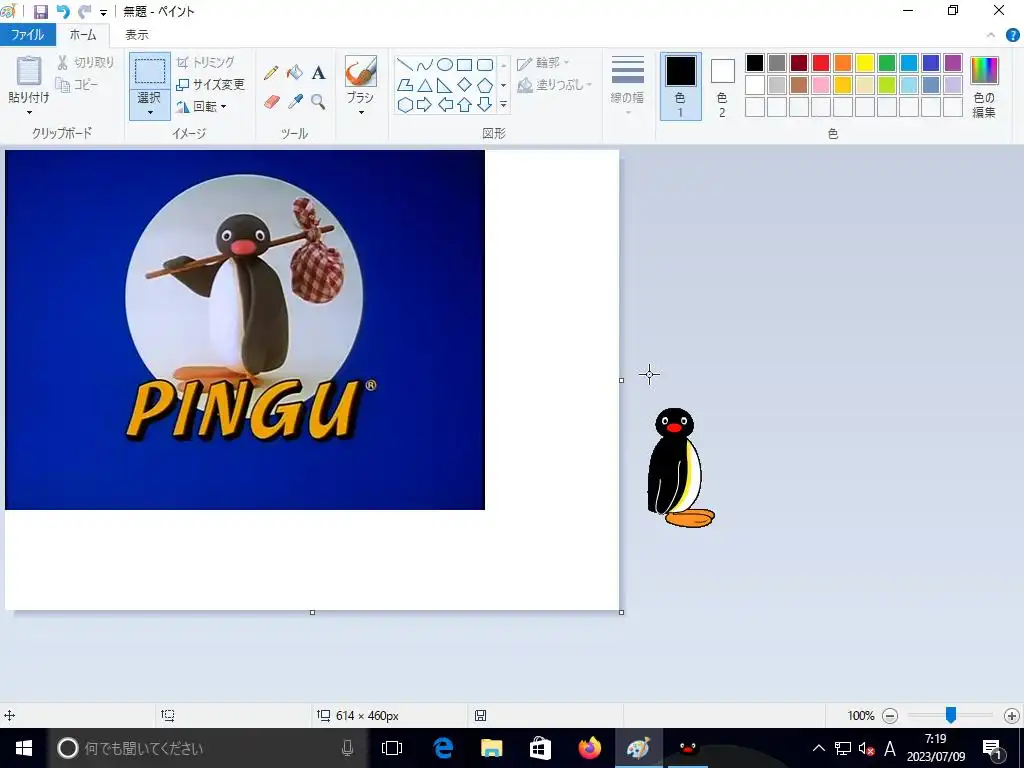Select the Pencil tool

tap(271, 72)
